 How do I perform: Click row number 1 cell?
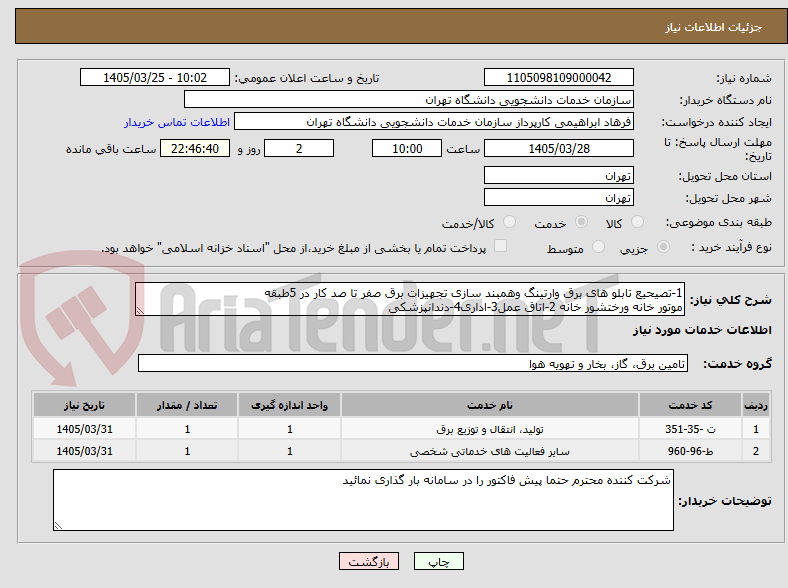(x=756, y=429)
